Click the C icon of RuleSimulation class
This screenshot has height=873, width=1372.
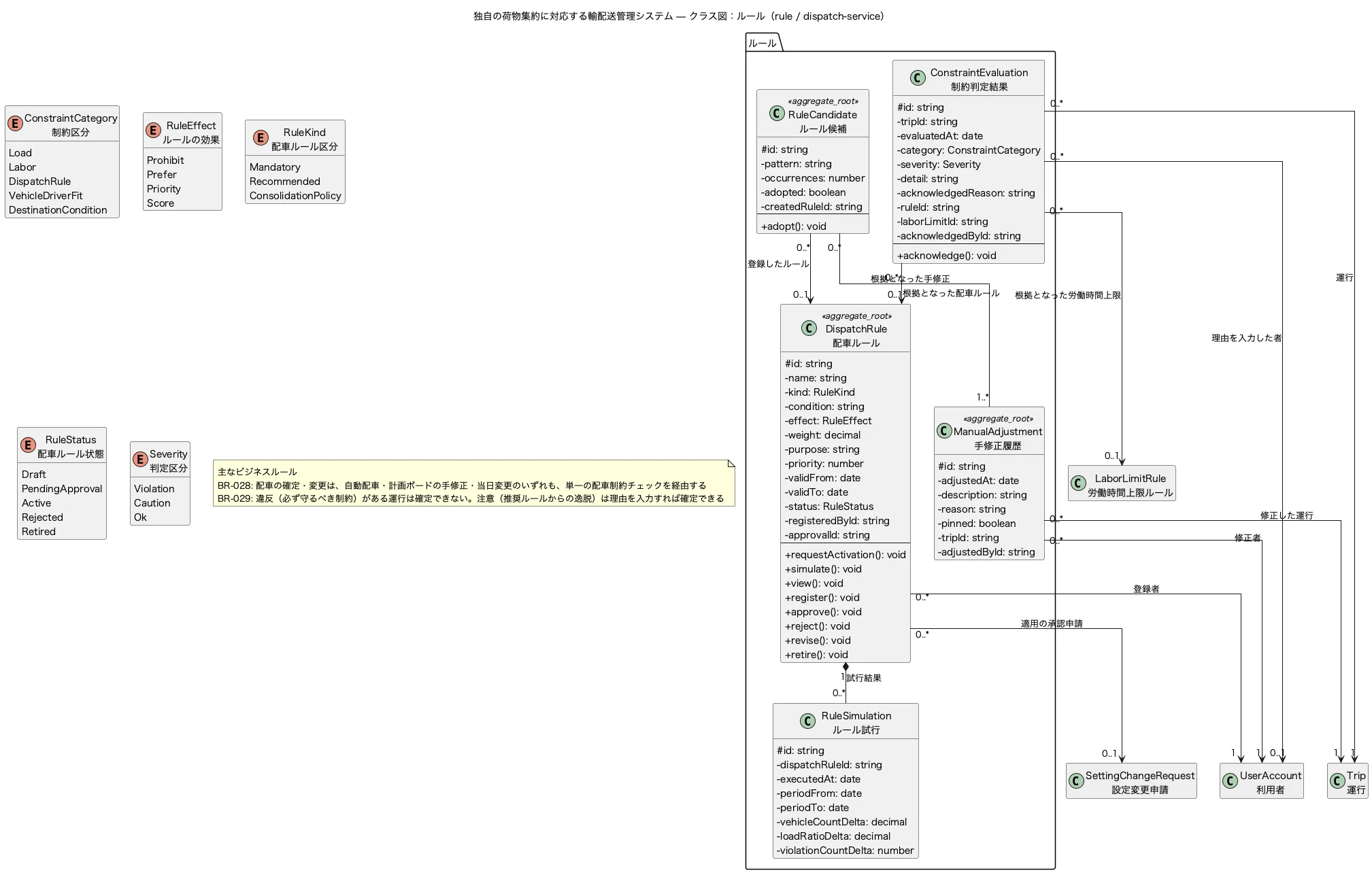[807, 721]
